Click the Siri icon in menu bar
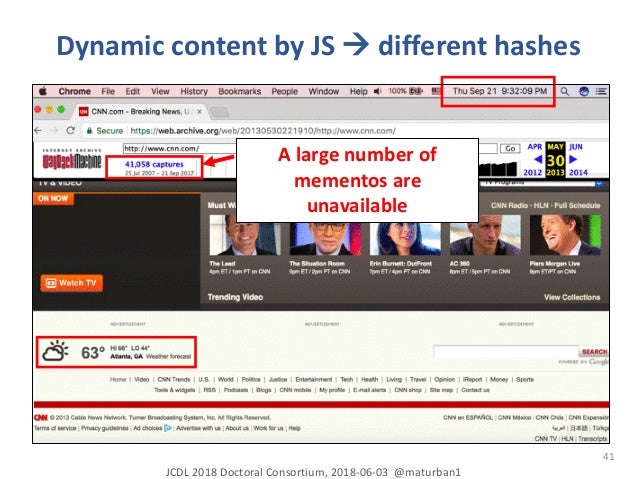638x479 pixels. [x=584, y=91]
